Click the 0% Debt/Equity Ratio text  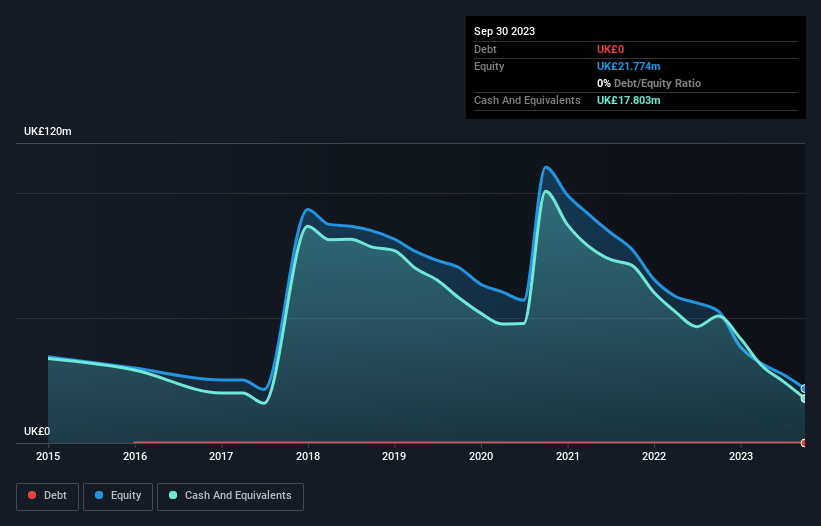point(649,83)
